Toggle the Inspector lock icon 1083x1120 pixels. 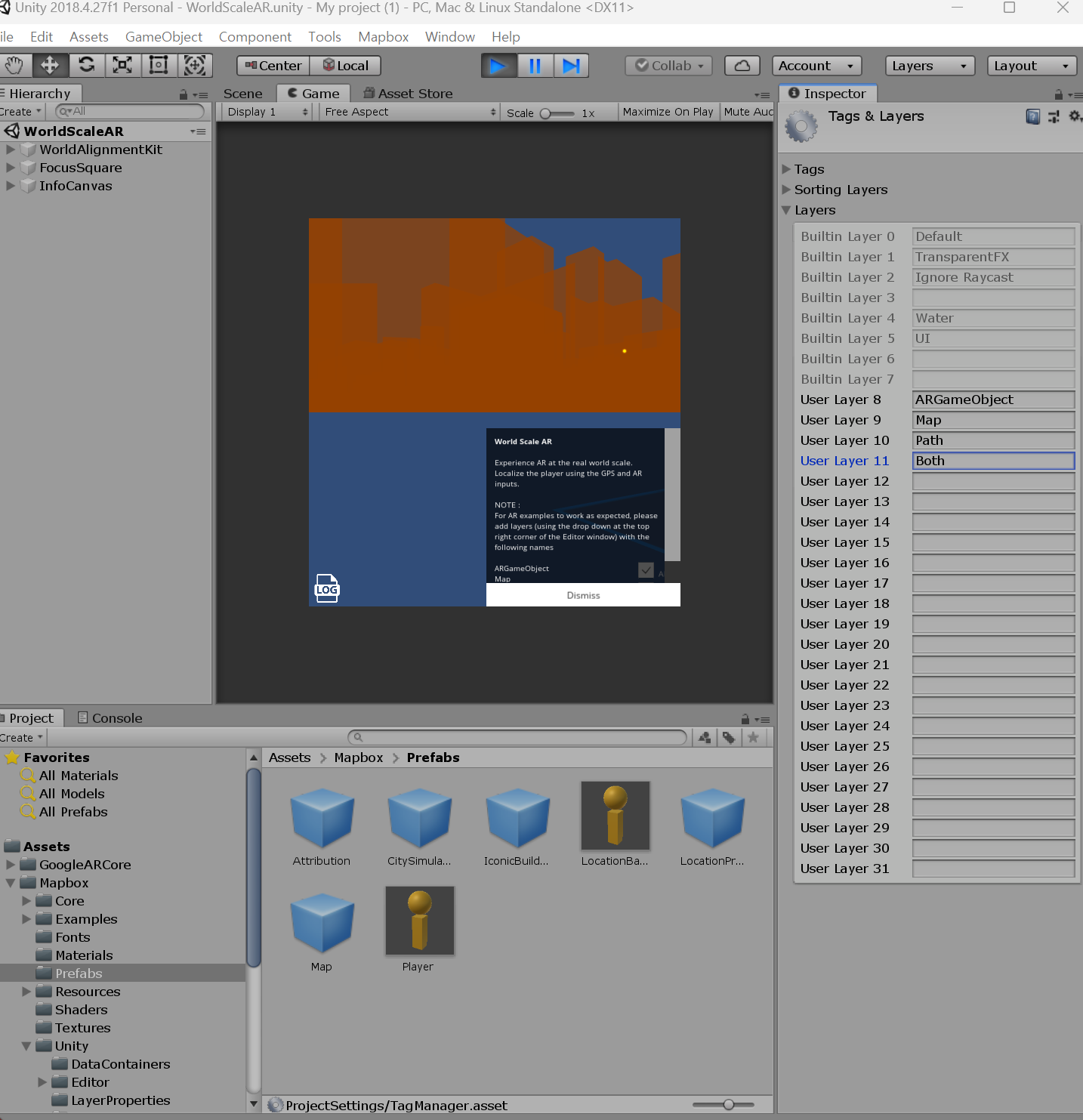coord(1059,94)
